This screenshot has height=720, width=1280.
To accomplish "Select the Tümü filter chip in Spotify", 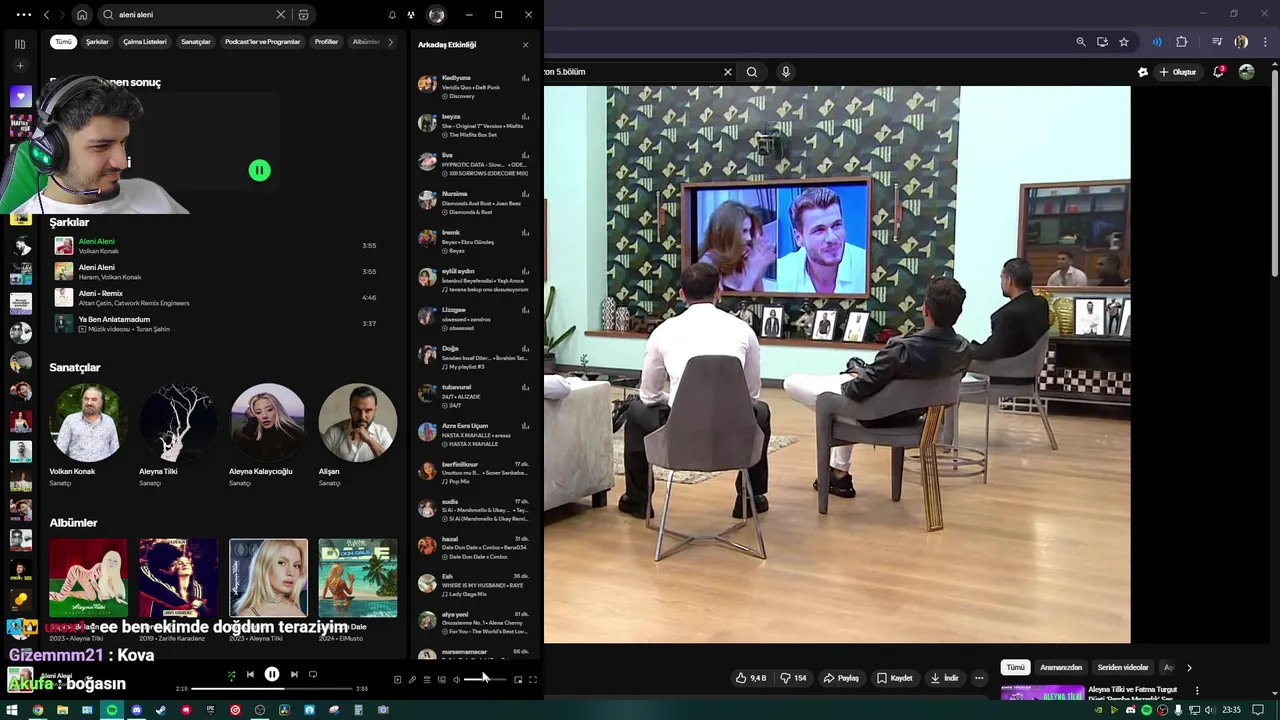I will (x=63, y=42).
